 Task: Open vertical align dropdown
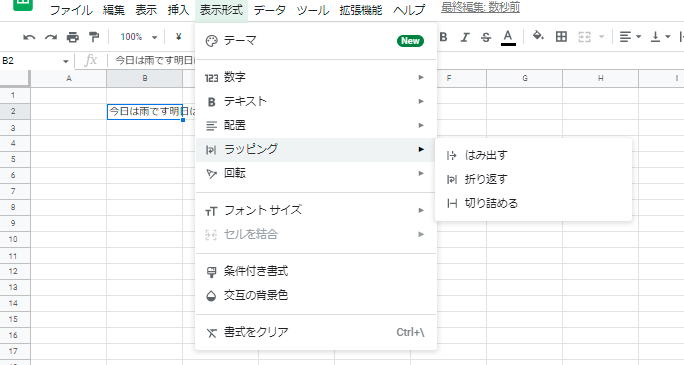pyautogui.click(x=660, y=37)
